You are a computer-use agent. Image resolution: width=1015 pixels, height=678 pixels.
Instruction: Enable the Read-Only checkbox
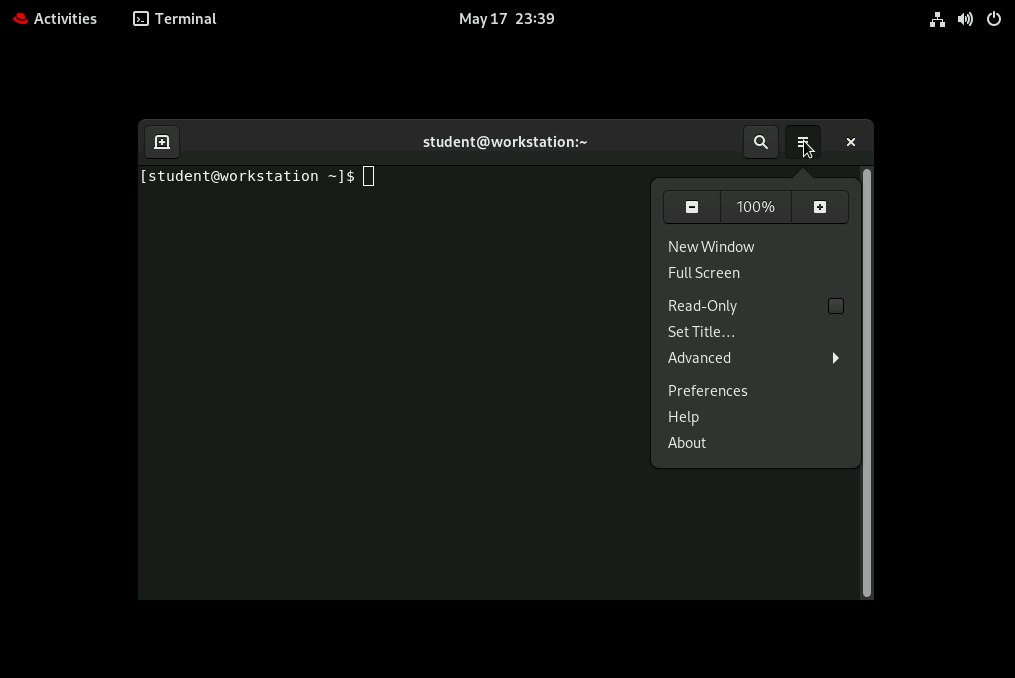tap(836, 306)
